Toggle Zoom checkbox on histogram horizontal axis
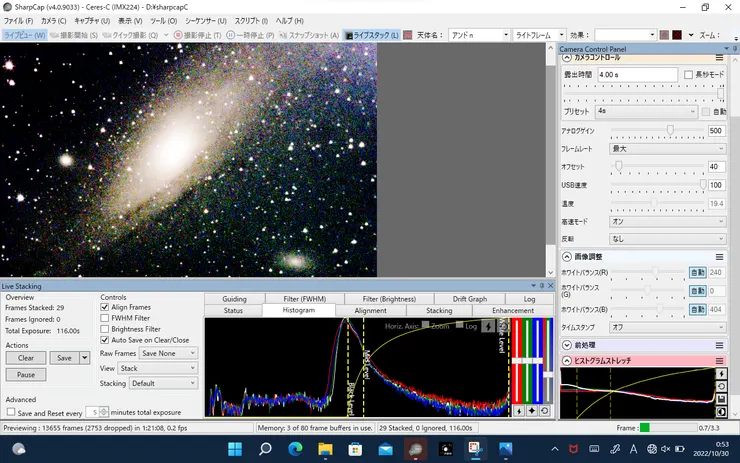Screen dimensions: 740x463 [x=426, y=325]
